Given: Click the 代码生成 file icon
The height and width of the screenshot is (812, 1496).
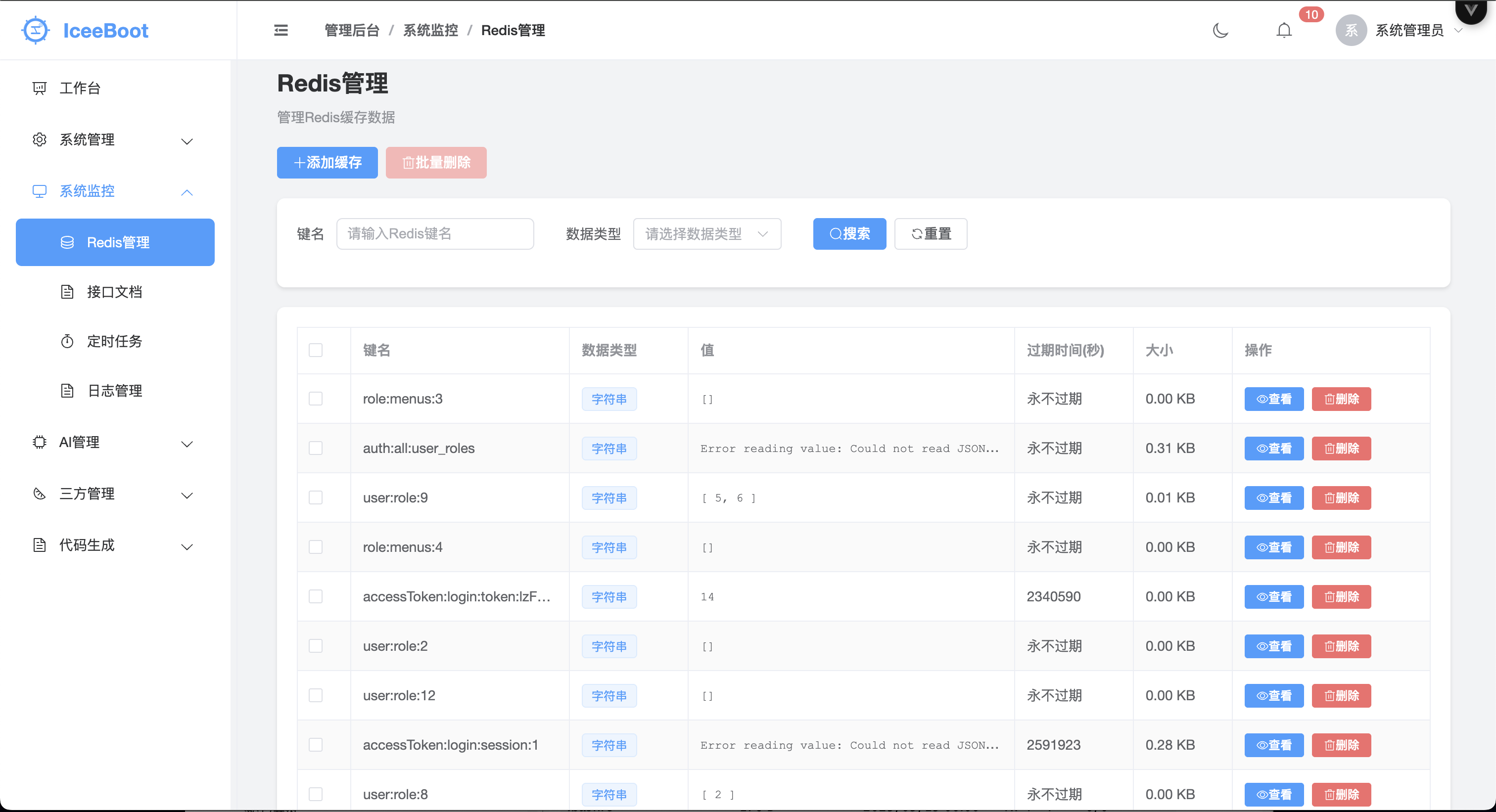Looking at the screenshot, I should pyautogui.click(x=40, y=545).
